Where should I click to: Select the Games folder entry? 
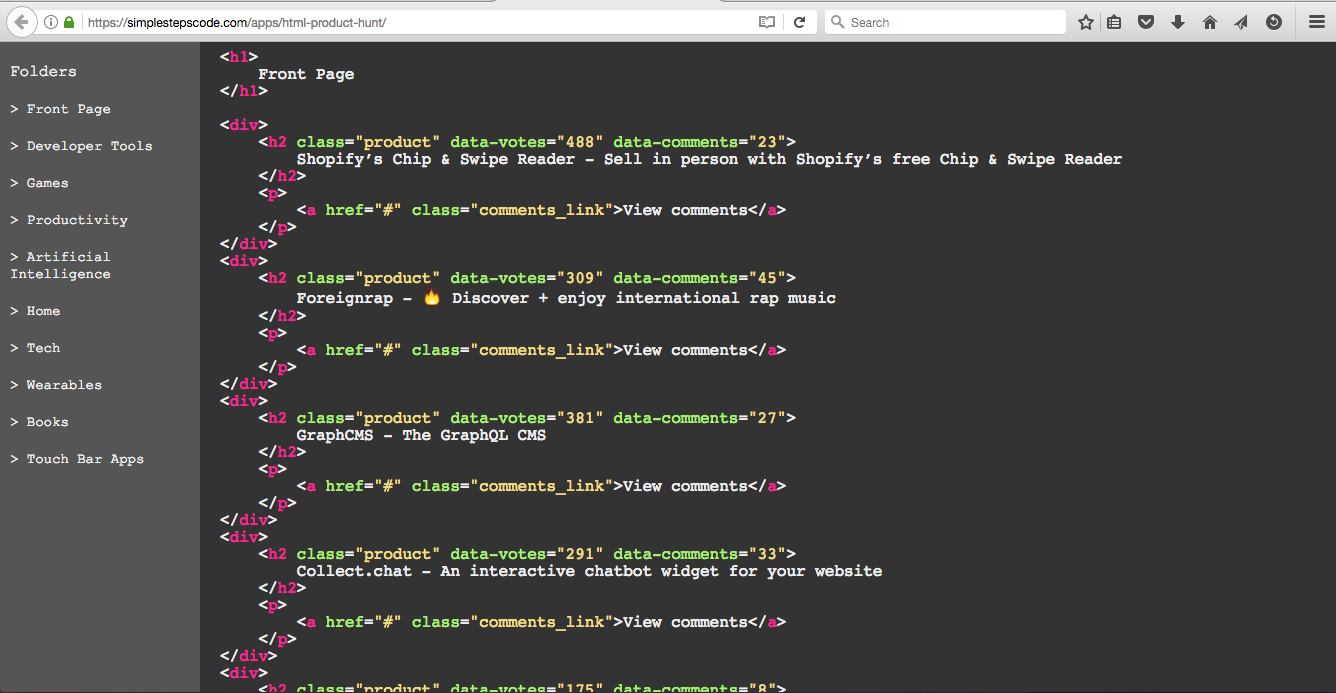(x=44, y=182)
